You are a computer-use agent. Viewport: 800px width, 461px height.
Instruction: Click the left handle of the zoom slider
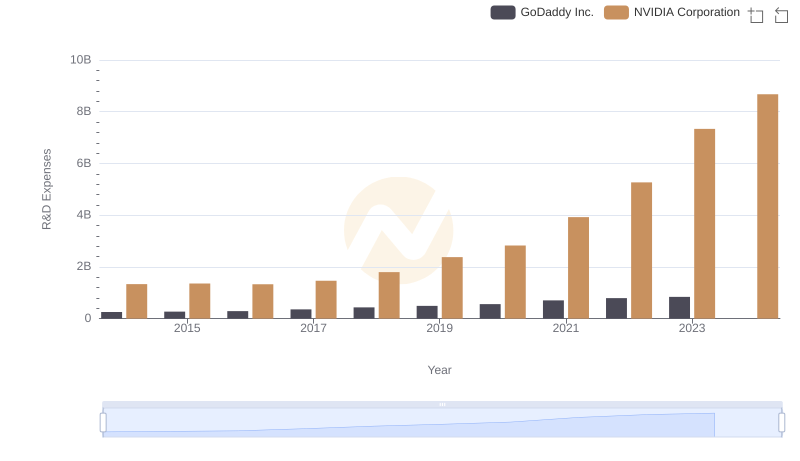(x=103, y=423)
